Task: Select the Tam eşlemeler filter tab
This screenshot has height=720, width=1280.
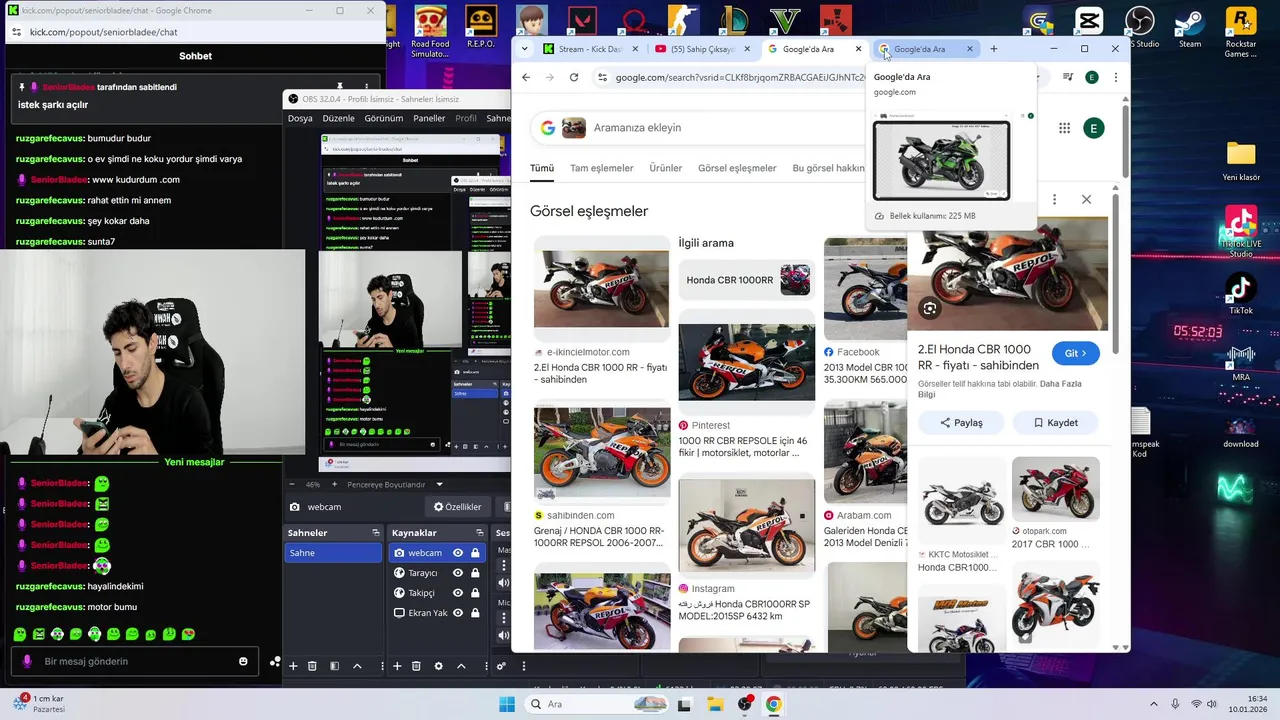Action: [x=602, y=168]
